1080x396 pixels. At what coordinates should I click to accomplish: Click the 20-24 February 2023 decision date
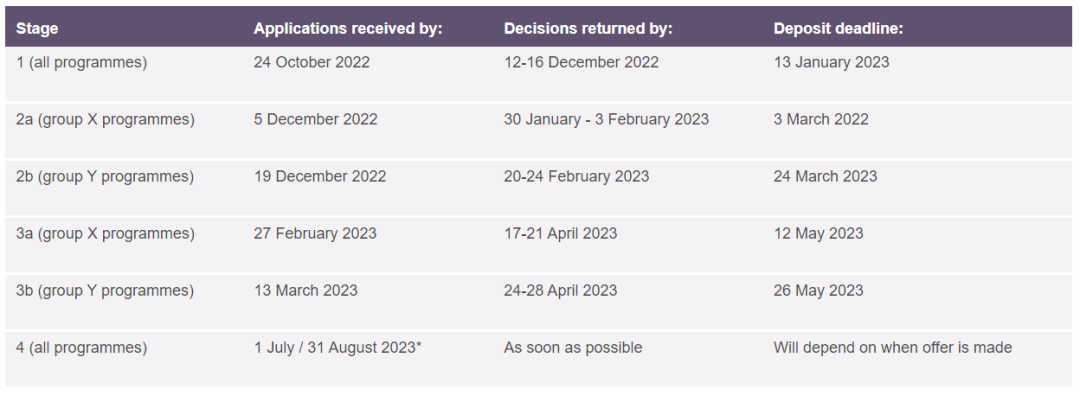[577, 177]
